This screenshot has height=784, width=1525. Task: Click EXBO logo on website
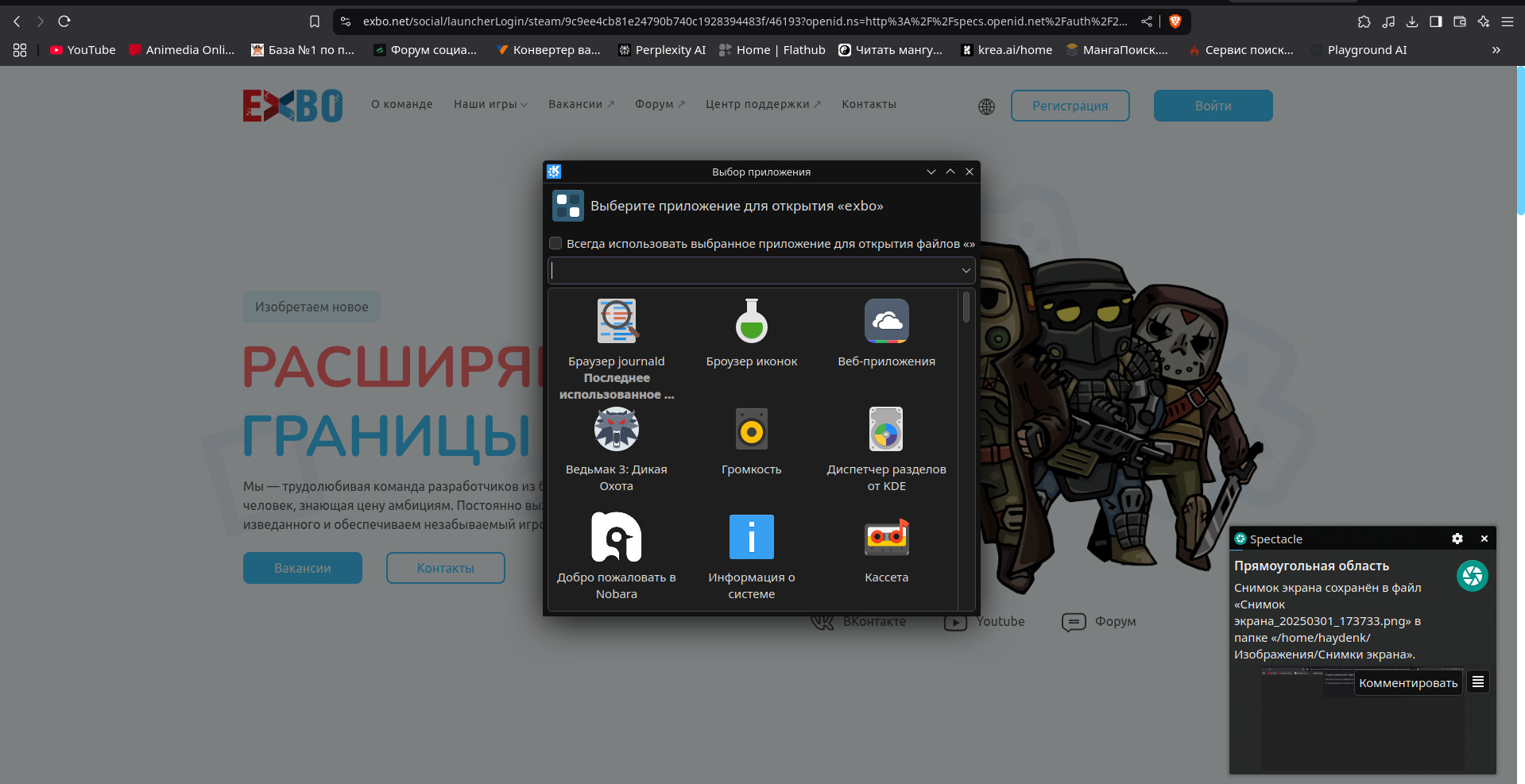[x=292, y=106]
